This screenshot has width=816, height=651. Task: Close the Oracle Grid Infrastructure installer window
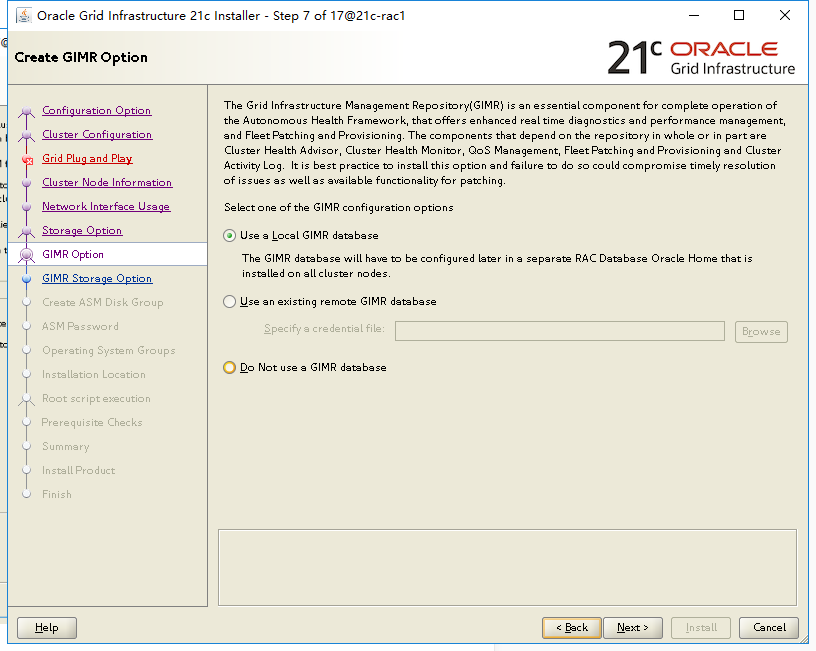click(785, 15)
